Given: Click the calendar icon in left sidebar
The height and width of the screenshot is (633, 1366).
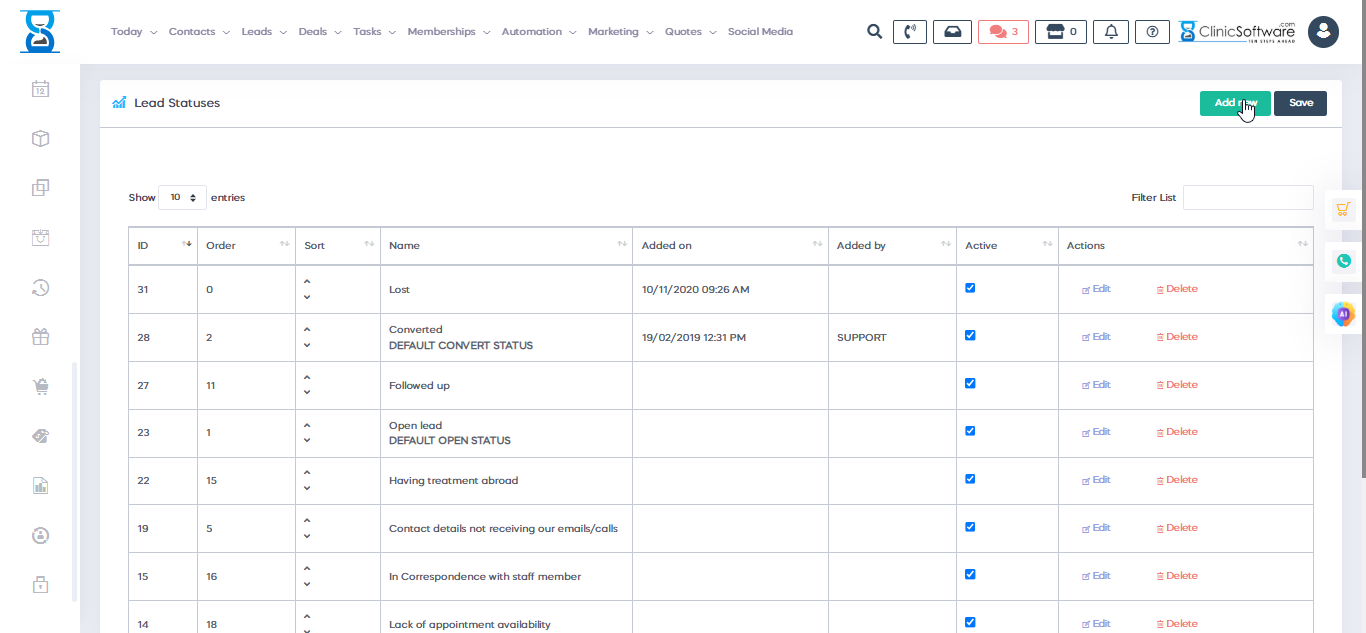Looking at the screenshot, I should click(40, 89).
